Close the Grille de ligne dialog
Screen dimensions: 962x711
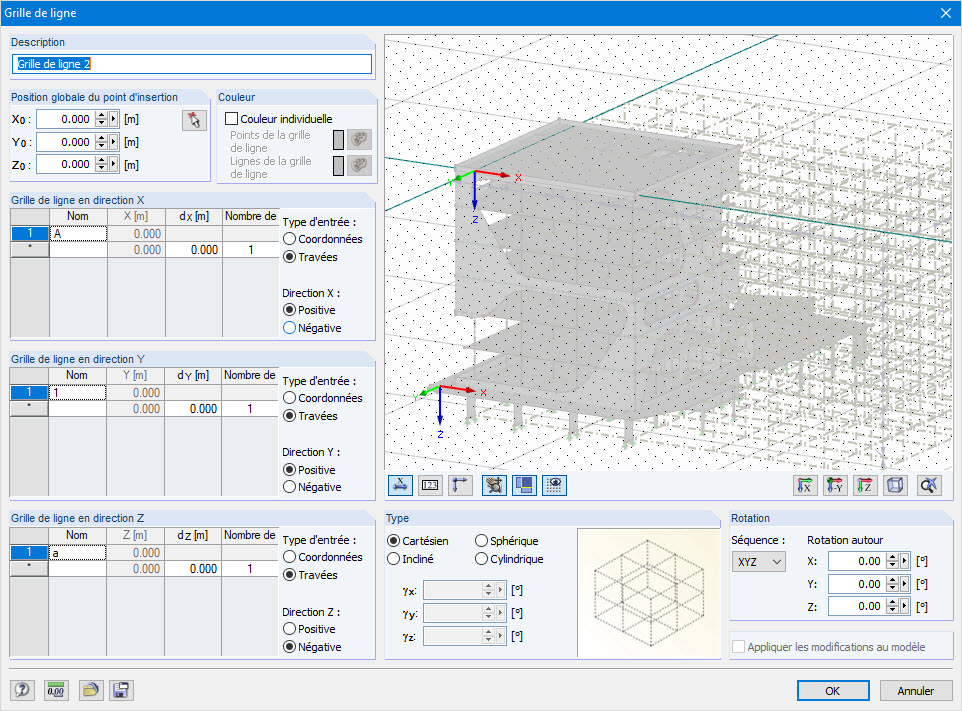[x=945, y=13]
